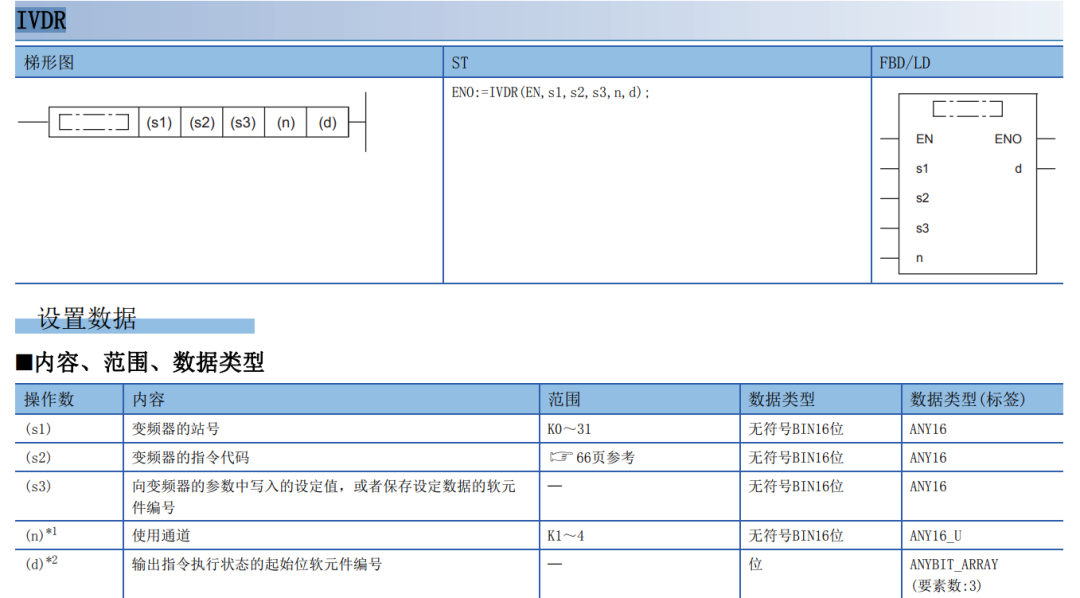This screenshot has width=1080, height=598.
Task: Click the ENO:=IVDR structured text code line
Action: pos(551,92)
